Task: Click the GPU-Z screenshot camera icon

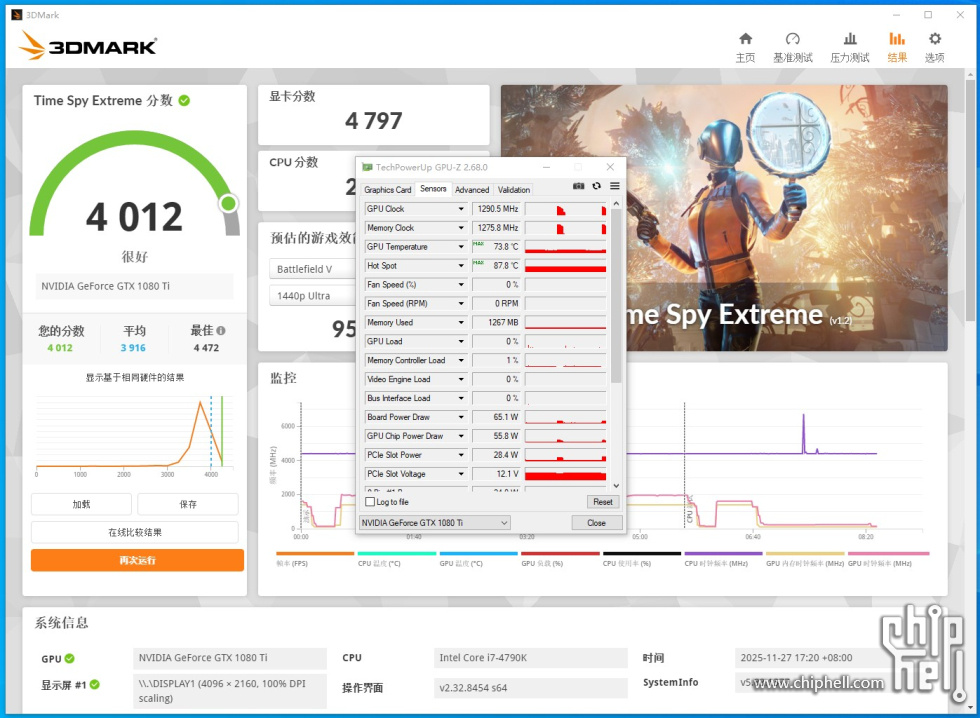Action: point(578,186)
